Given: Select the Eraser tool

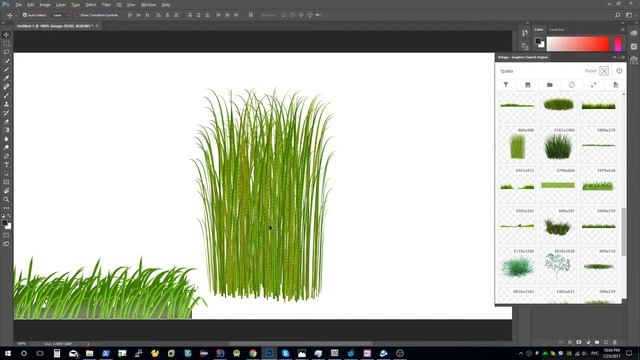Looking at the screenshot, I should pos(6,121).
